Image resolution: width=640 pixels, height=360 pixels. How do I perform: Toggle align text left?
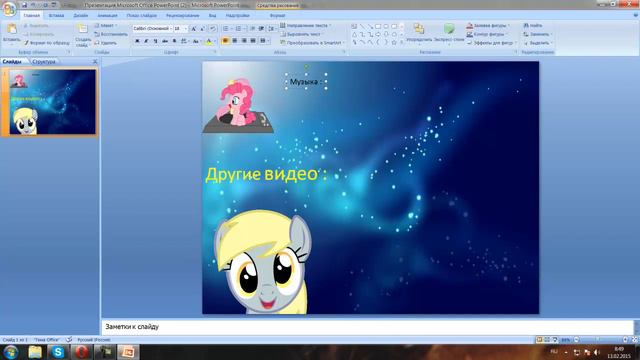[225, 41]
